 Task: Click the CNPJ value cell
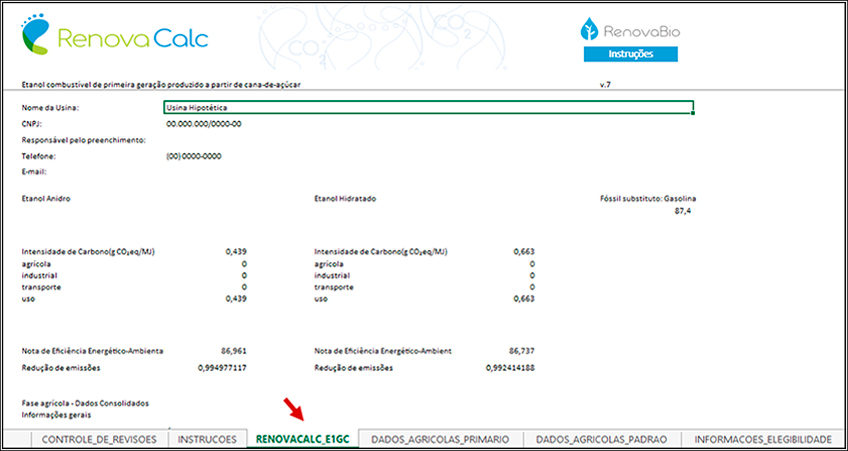click(203, 124)
